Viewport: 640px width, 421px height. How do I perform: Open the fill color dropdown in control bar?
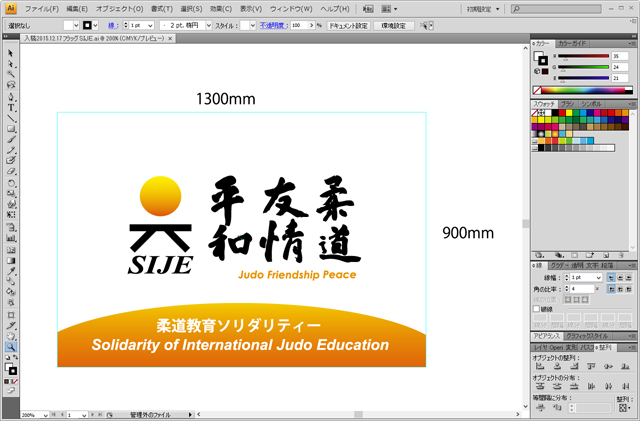tap(76, 25)
